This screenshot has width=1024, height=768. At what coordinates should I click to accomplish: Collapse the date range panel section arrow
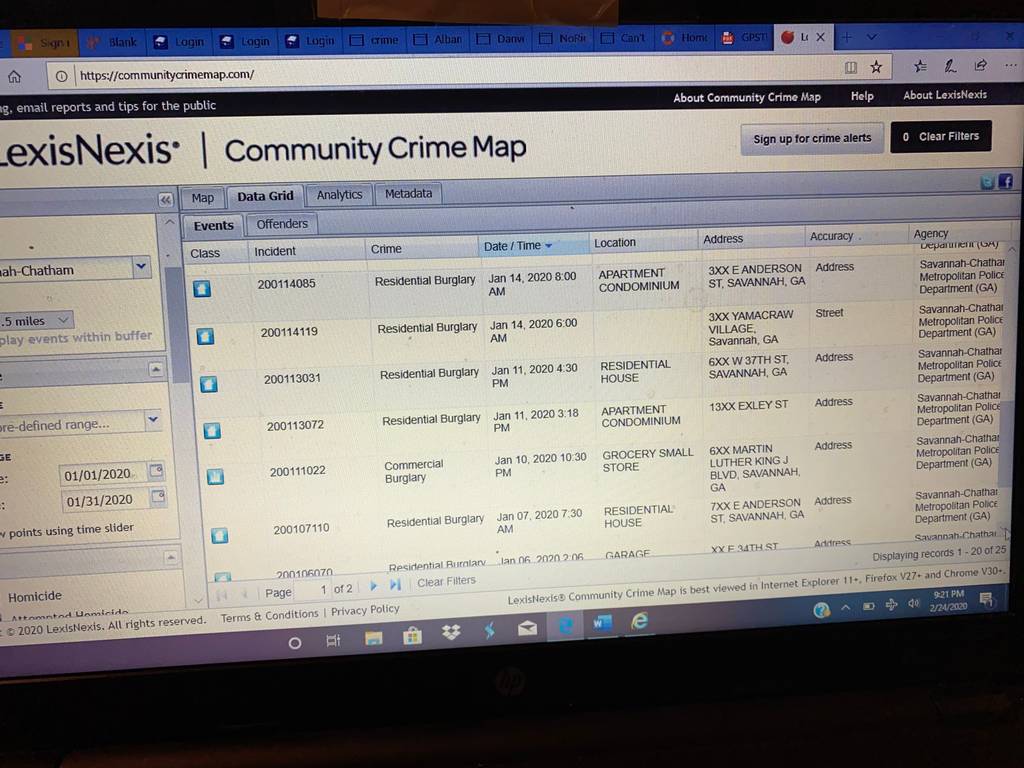point(155,370)
